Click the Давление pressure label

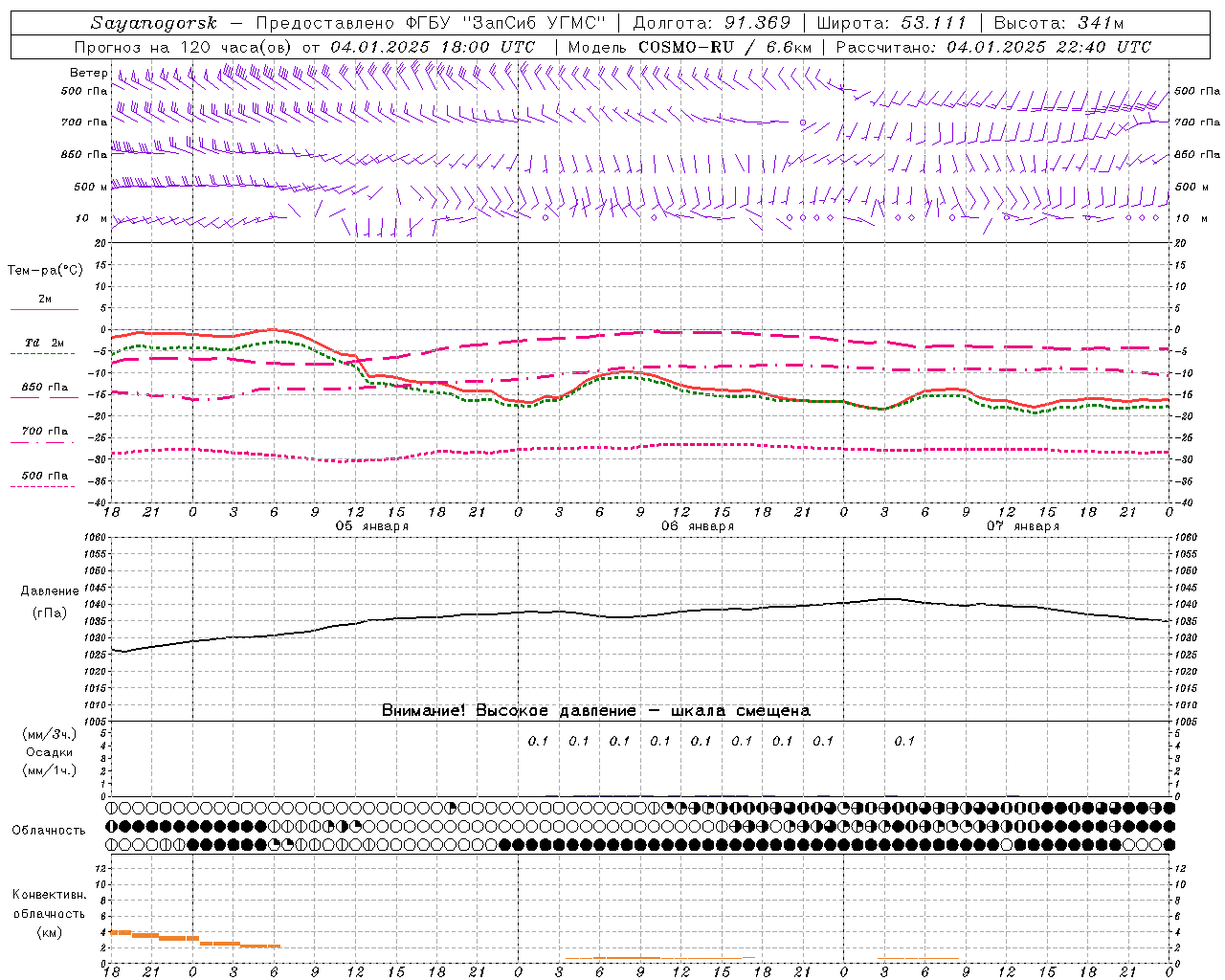click(50, 591)
